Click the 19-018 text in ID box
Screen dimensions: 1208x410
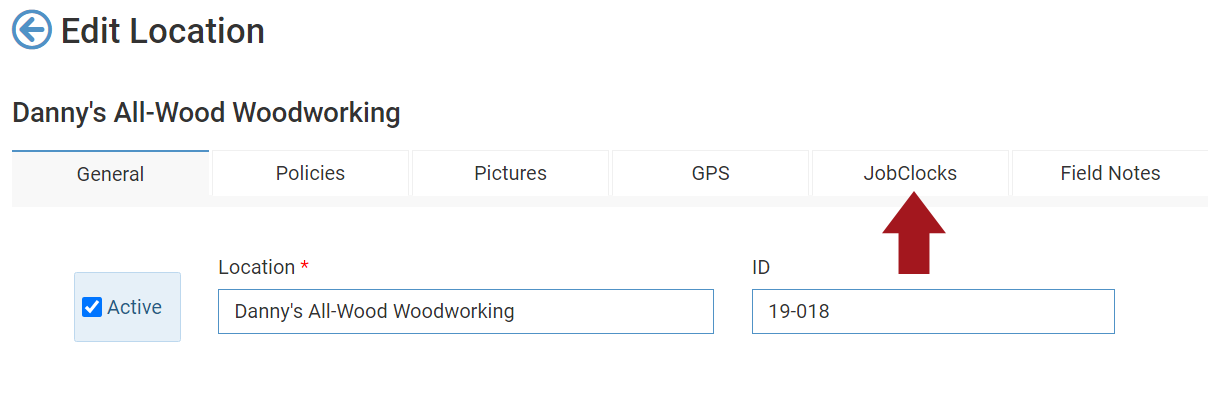pos(799,311)
